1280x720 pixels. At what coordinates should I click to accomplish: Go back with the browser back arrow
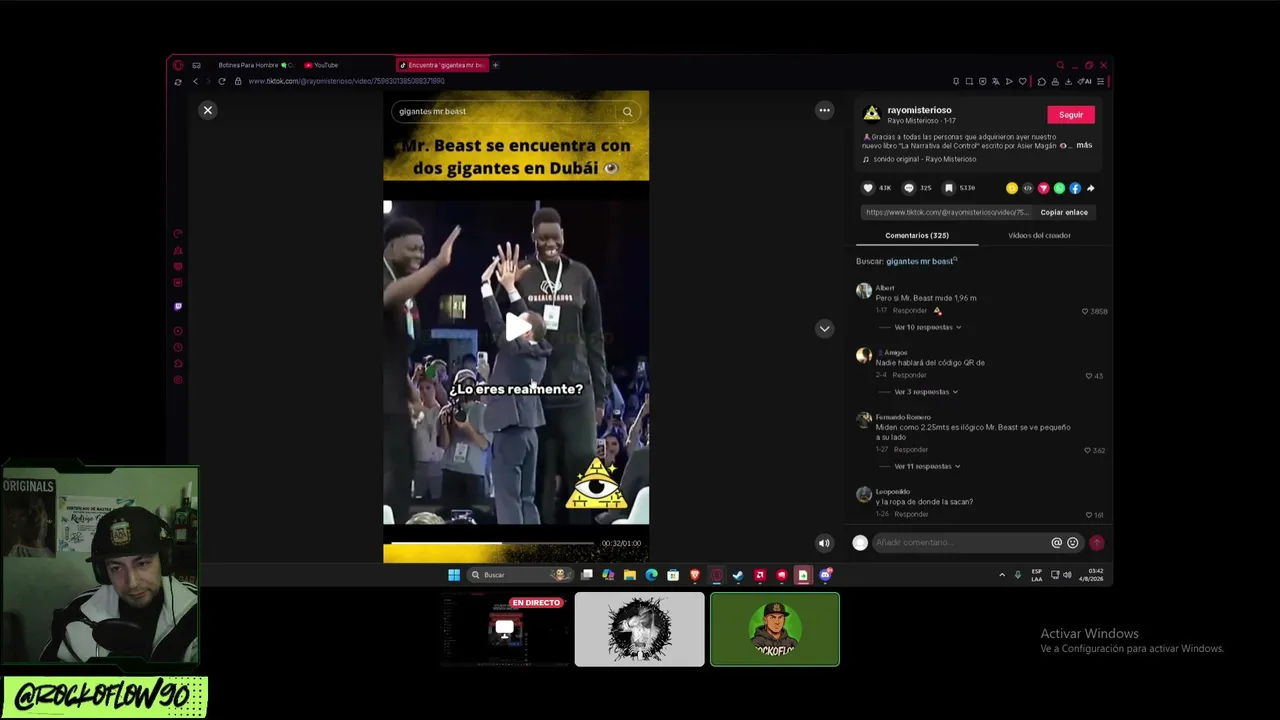(x=195, y=81)
